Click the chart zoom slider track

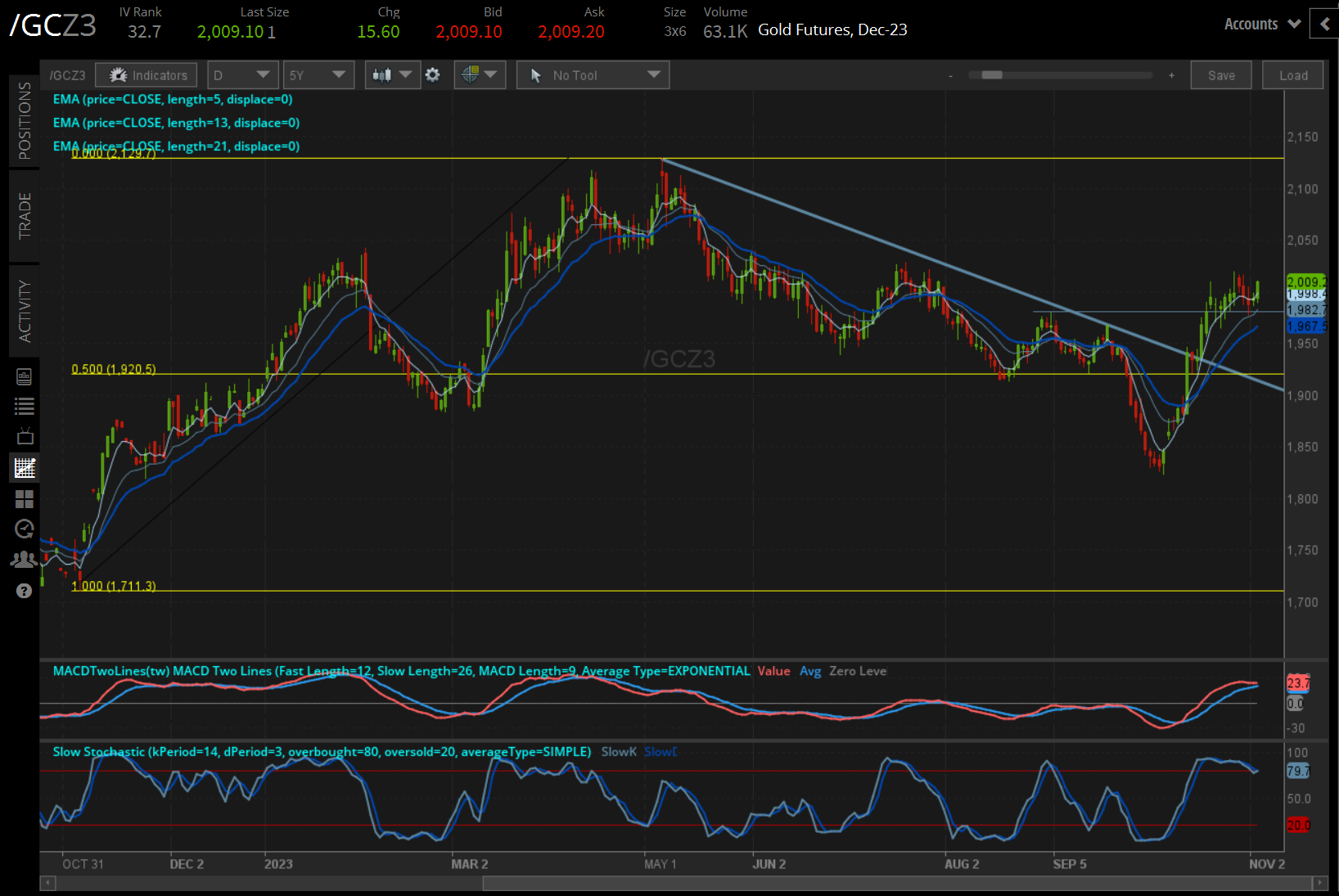1060,75
